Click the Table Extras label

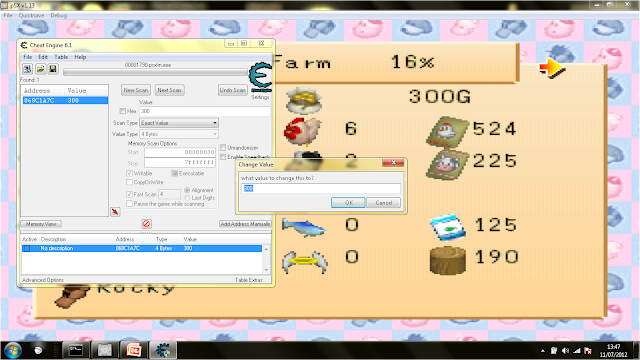pos(249,280)
